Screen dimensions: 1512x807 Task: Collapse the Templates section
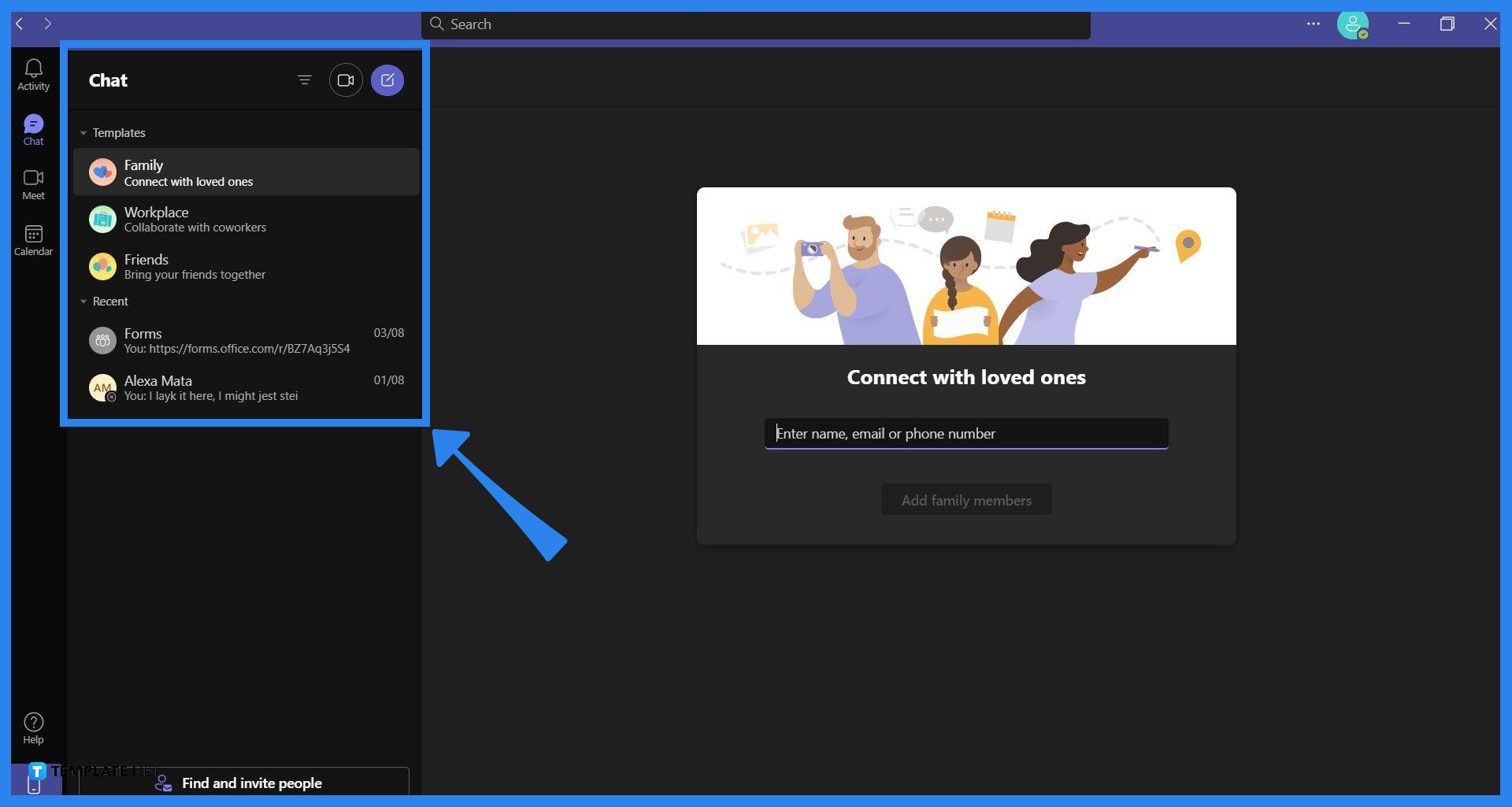[x=83, y=132]
